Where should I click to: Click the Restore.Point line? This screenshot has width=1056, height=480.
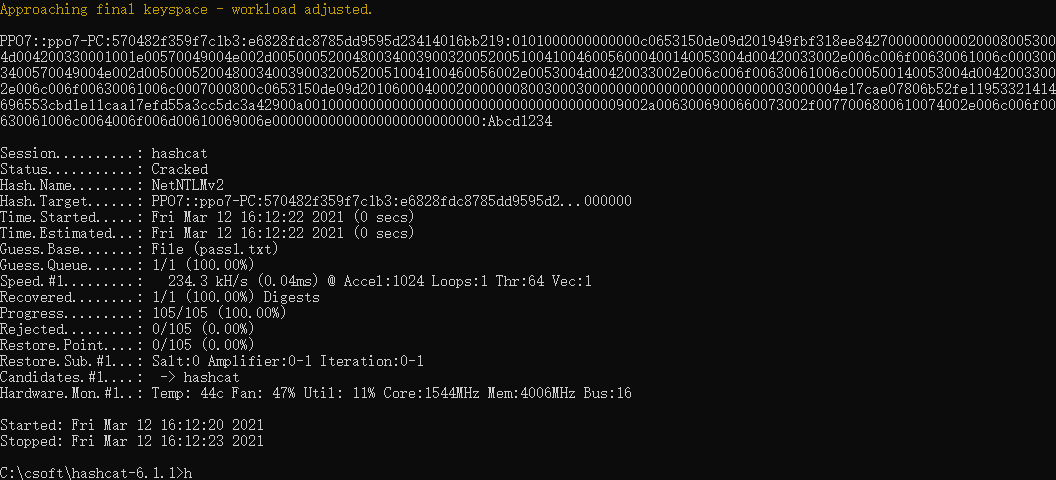tap(127, 345)
